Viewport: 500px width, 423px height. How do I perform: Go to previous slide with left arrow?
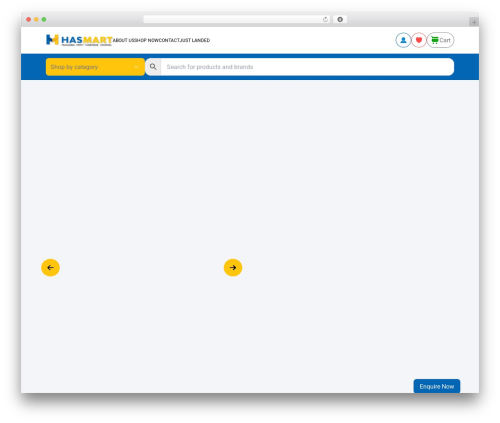click(x=50, y=267)
